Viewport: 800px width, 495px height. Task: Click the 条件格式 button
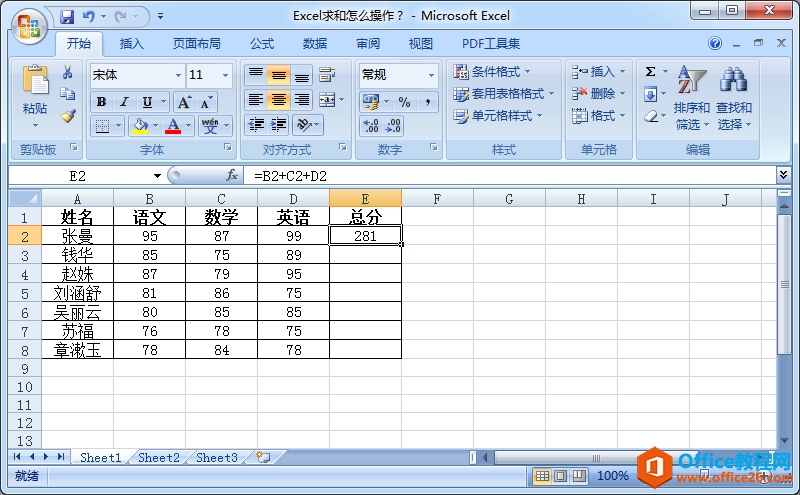(493, 71)
